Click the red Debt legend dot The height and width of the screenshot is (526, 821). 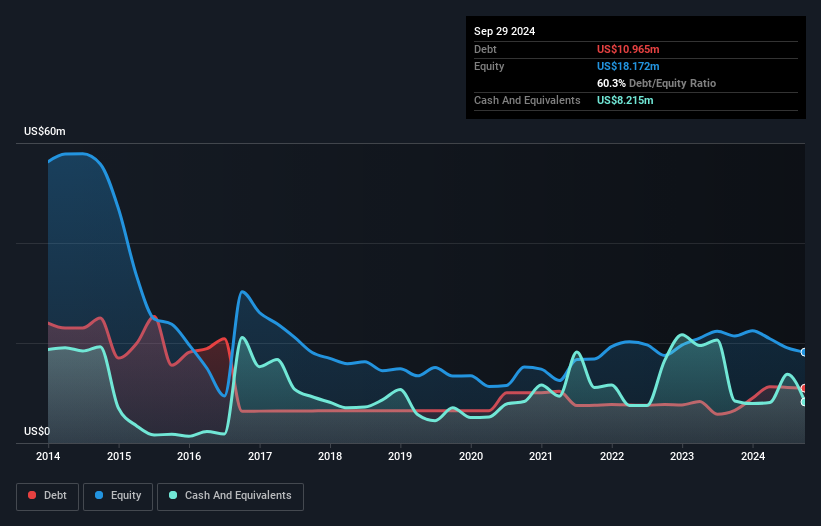tap(32, 495)
